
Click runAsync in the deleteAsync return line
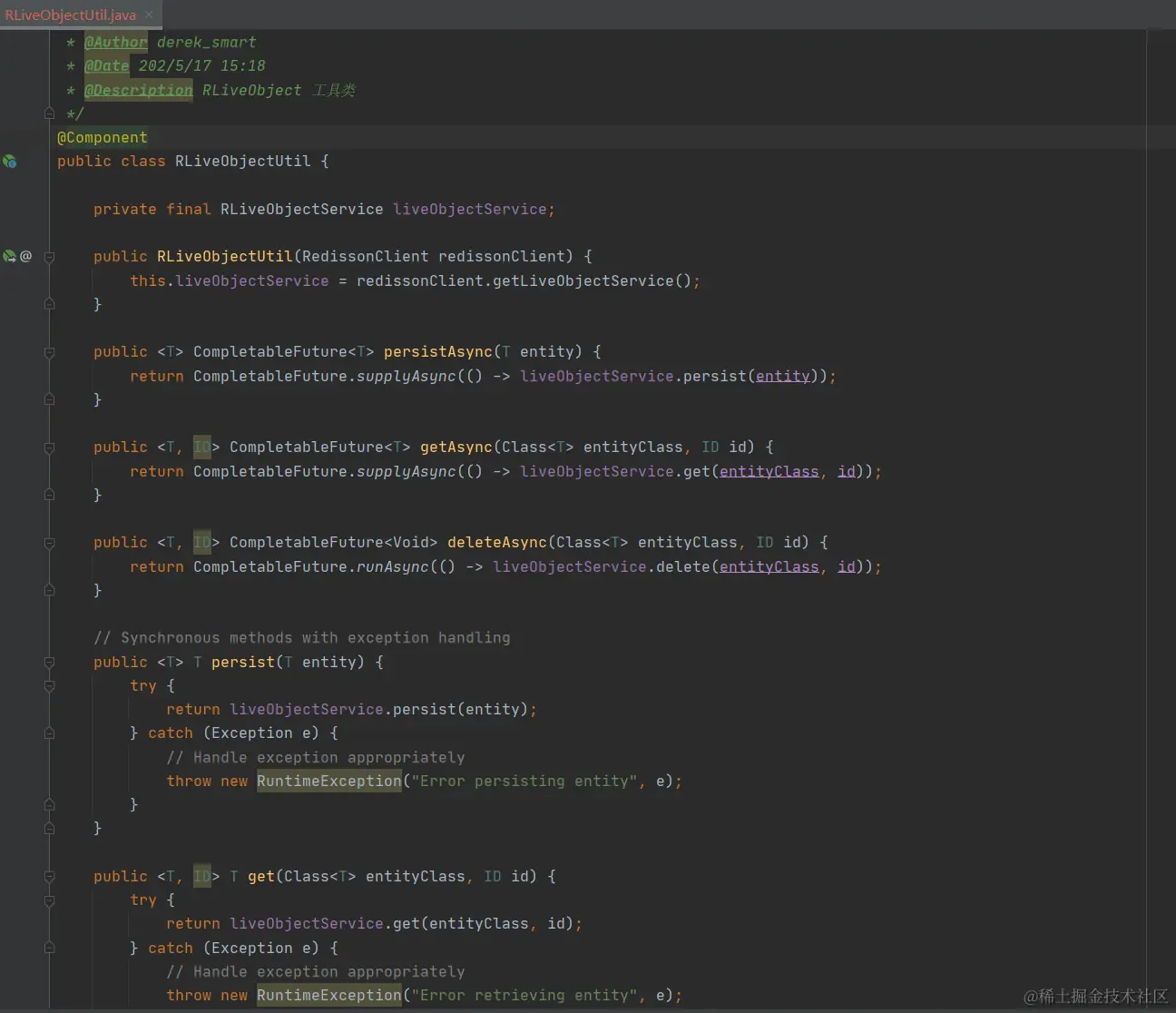pos(392,566)
